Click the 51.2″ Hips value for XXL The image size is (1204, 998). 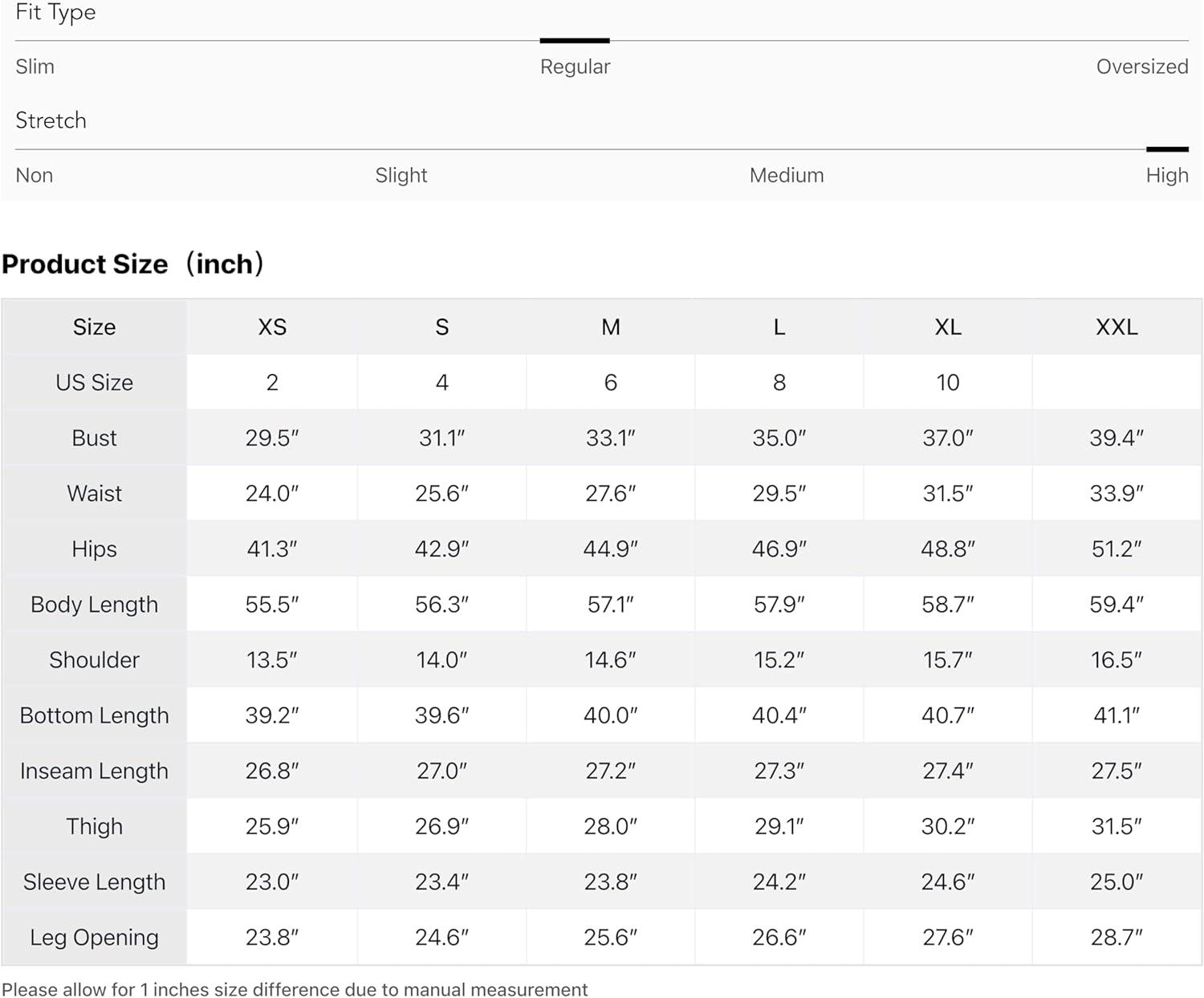(x=1117, y=548)
